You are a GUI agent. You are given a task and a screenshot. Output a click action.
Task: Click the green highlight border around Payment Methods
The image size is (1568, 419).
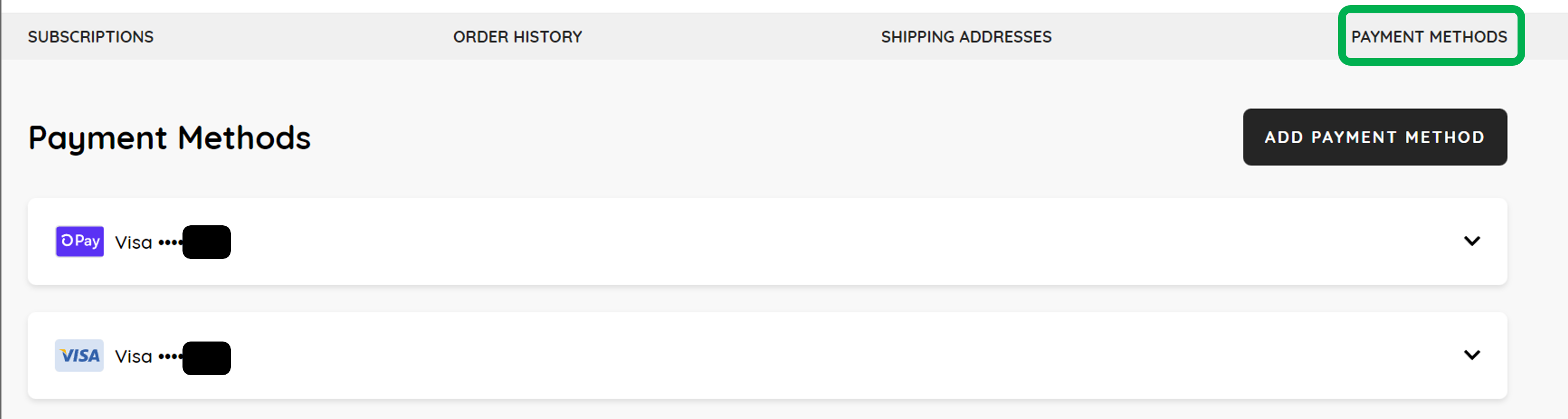[x=1431, y=9]
